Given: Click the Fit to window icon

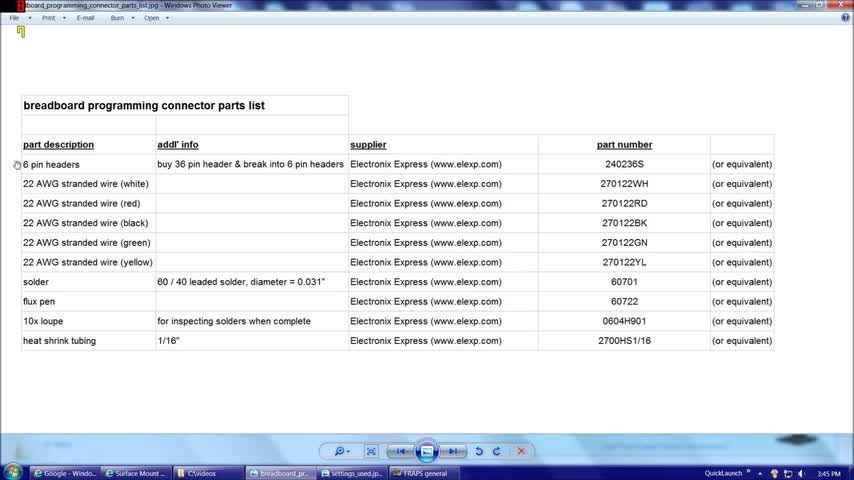Looking at the screenshot, I should click(x=371, y=451).
